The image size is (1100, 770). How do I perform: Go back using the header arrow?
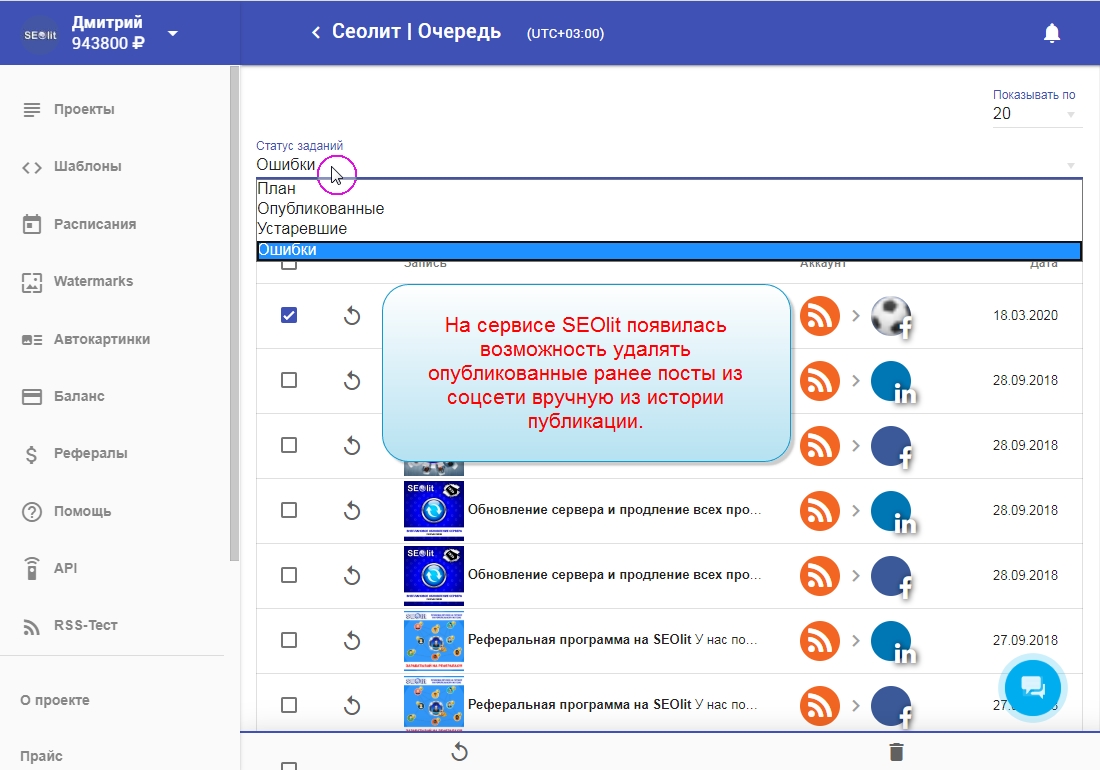tap(316, 33)
